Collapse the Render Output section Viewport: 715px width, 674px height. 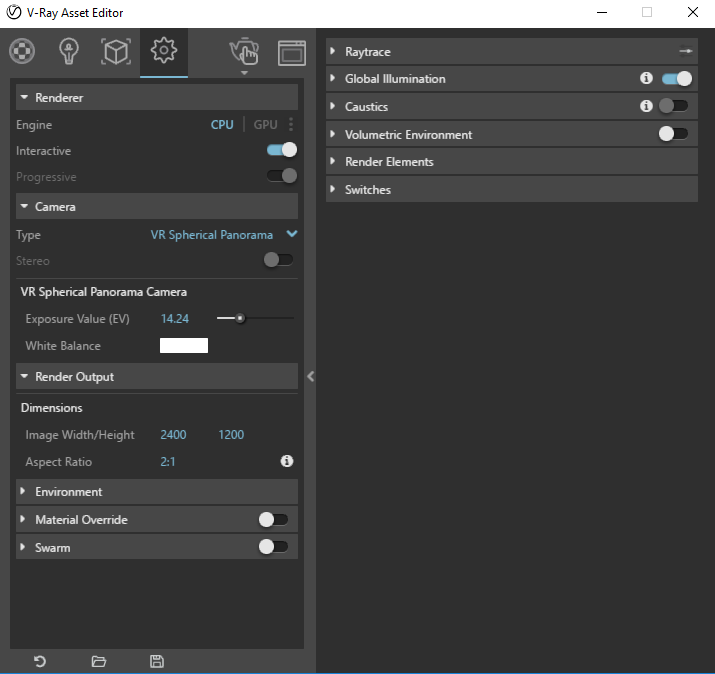(x=157, y=376)
